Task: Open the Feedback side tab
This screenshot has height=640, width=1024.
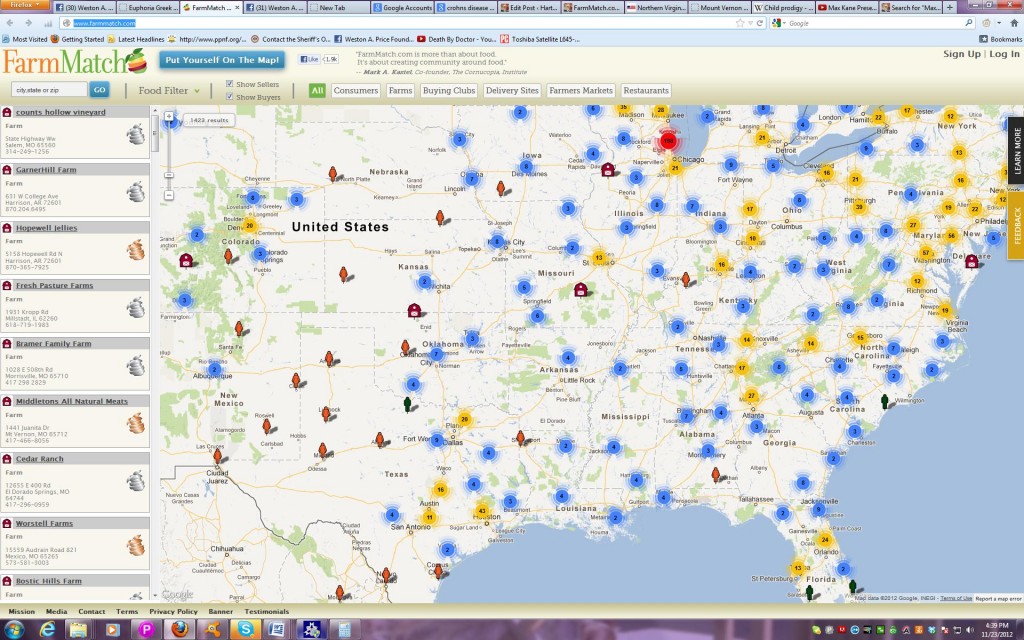Action: [x=1016, y=226]
